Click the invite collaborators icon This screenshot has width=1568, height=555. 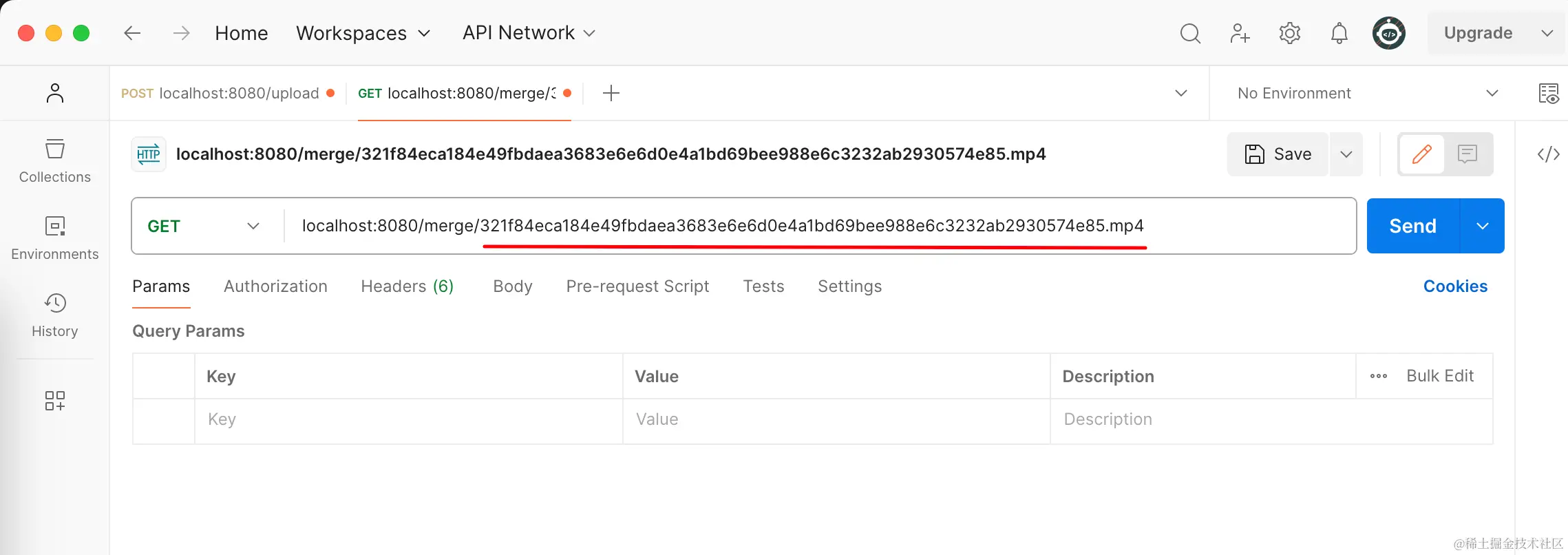[1240, 33]
